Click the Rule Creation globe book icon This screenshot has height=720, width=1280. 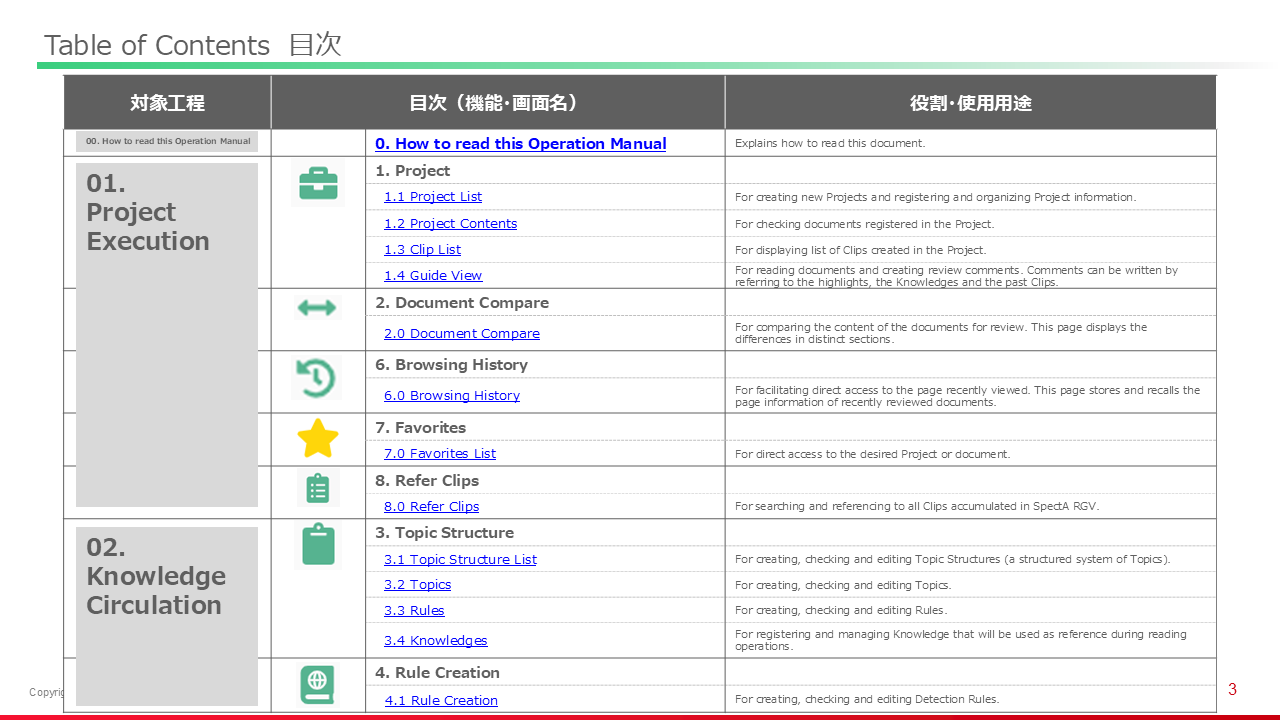[x=317, y=685]
